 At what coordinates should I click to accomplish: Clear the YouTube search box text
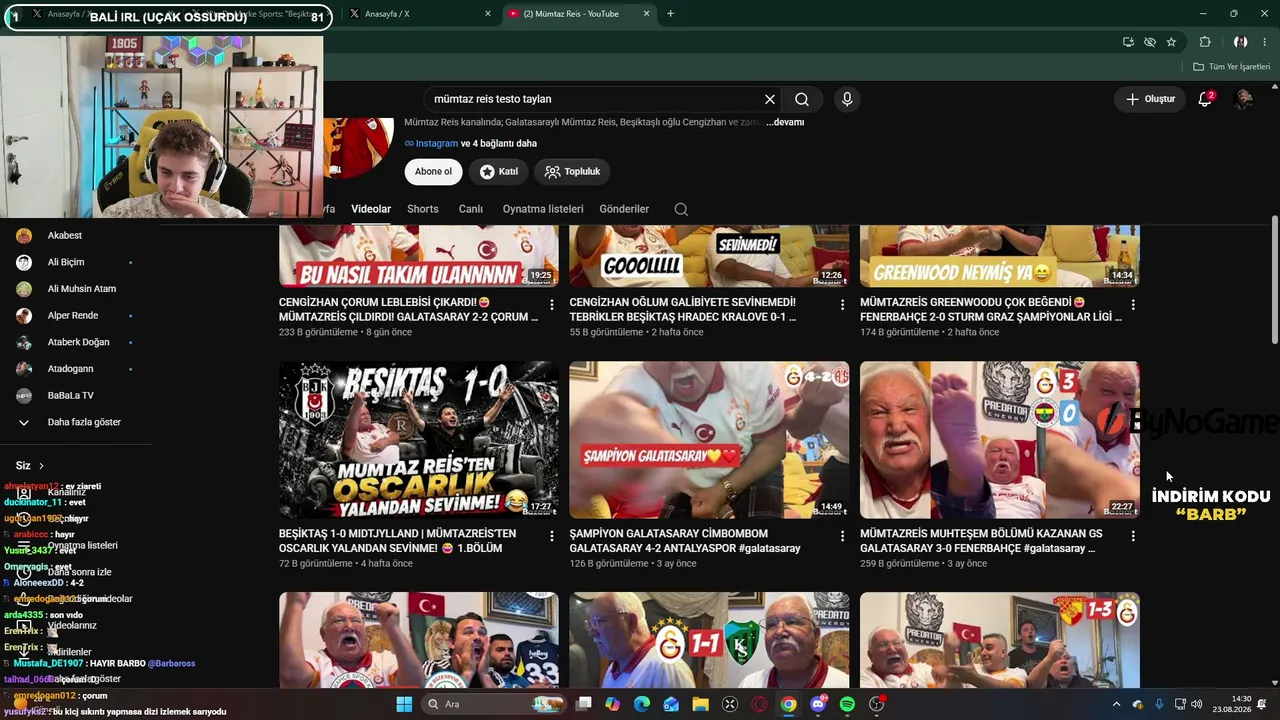click(x=770, y=99)
